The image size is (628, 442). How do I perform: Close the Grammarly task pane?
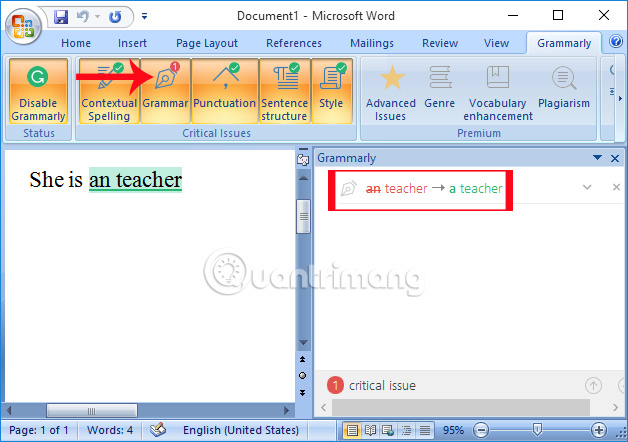[x=615, y=159]
